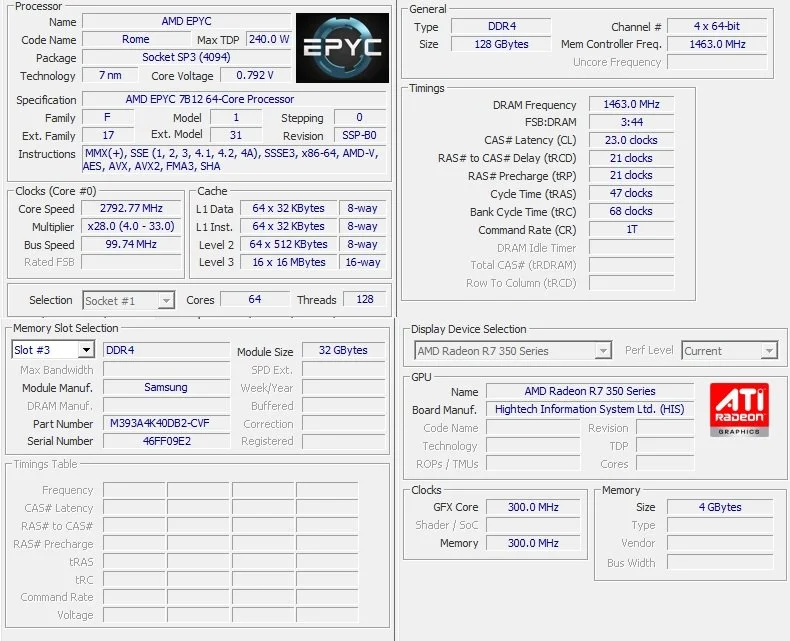The height and width of the screenshot is (641, 790).
Task: Click the L1 Data value 64 x 32 KBytes
Action: click(288, 208)
